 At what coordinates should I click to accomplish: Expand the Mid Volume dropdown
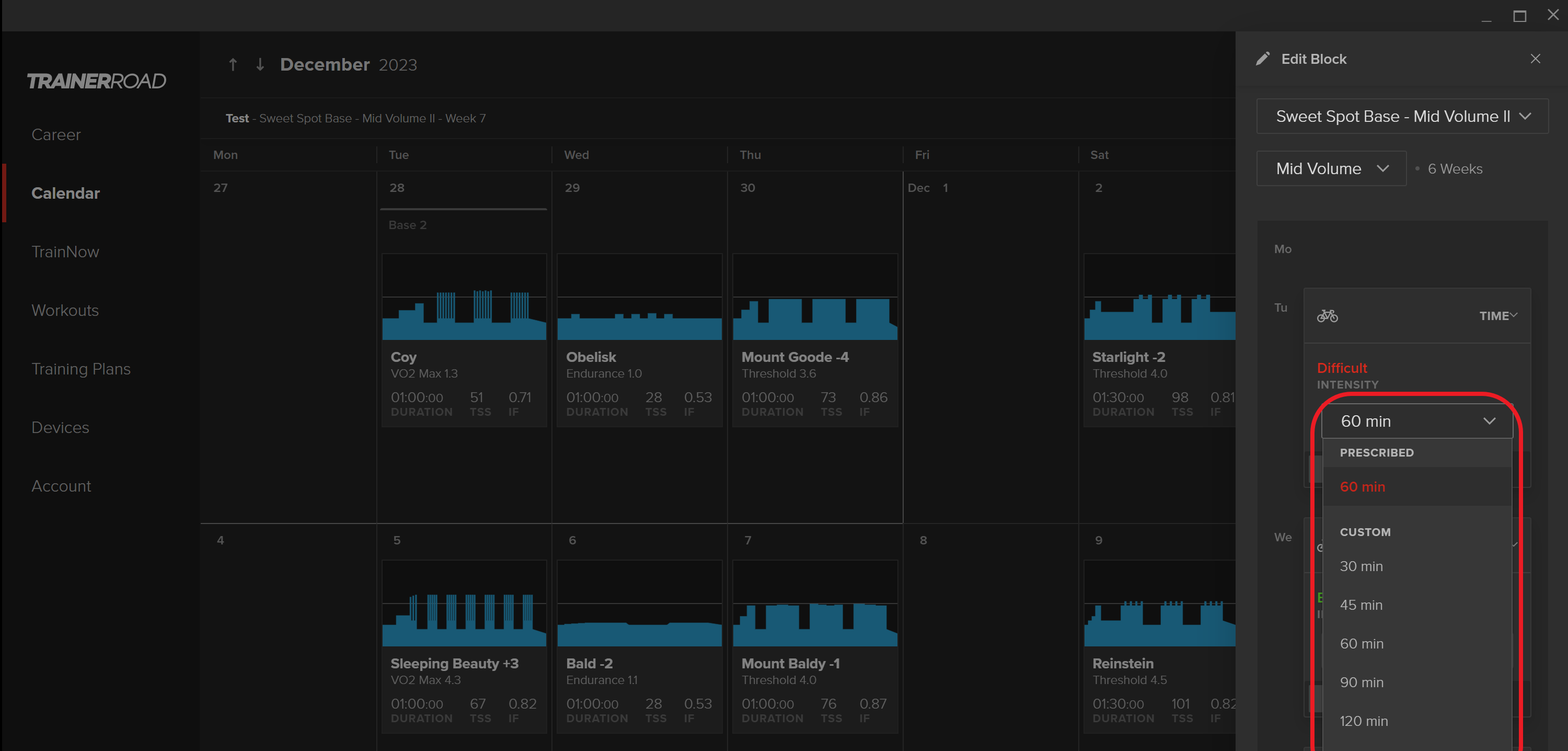(1331, 169)
